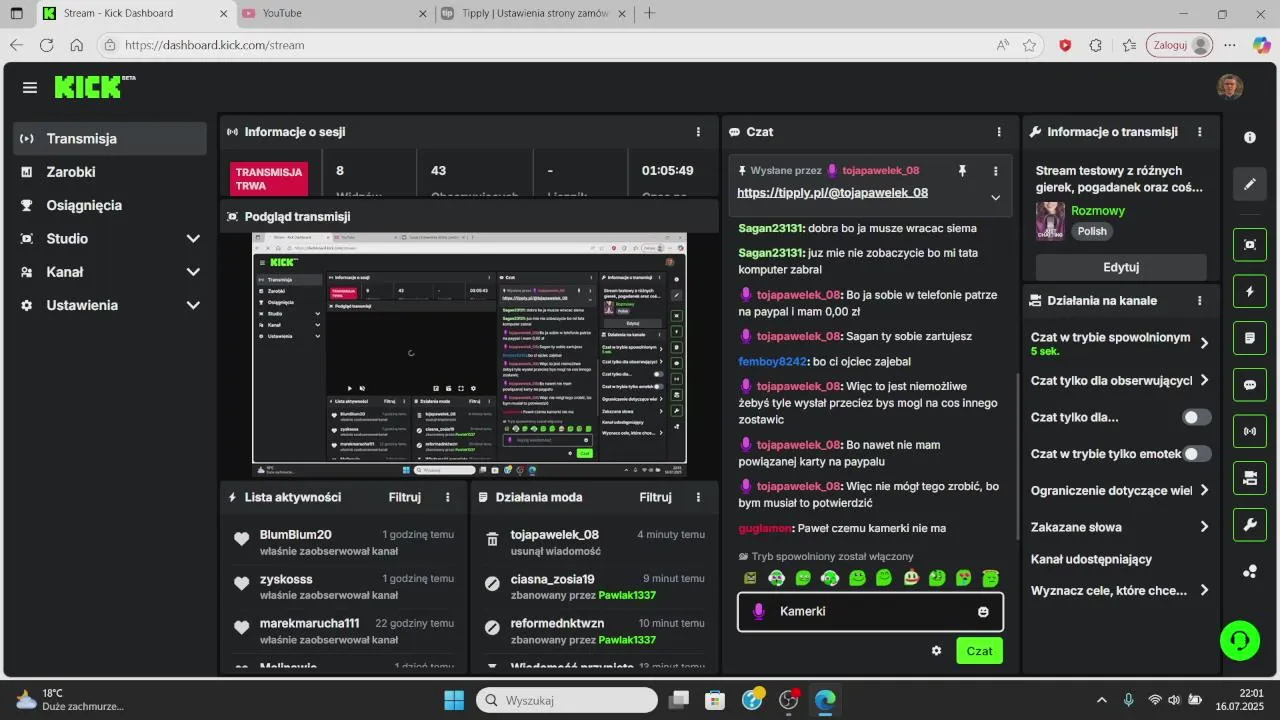The image size is (1280, 720).
Task: Open Wyznacz cele, które chce... option
Action: [1120, 590]
